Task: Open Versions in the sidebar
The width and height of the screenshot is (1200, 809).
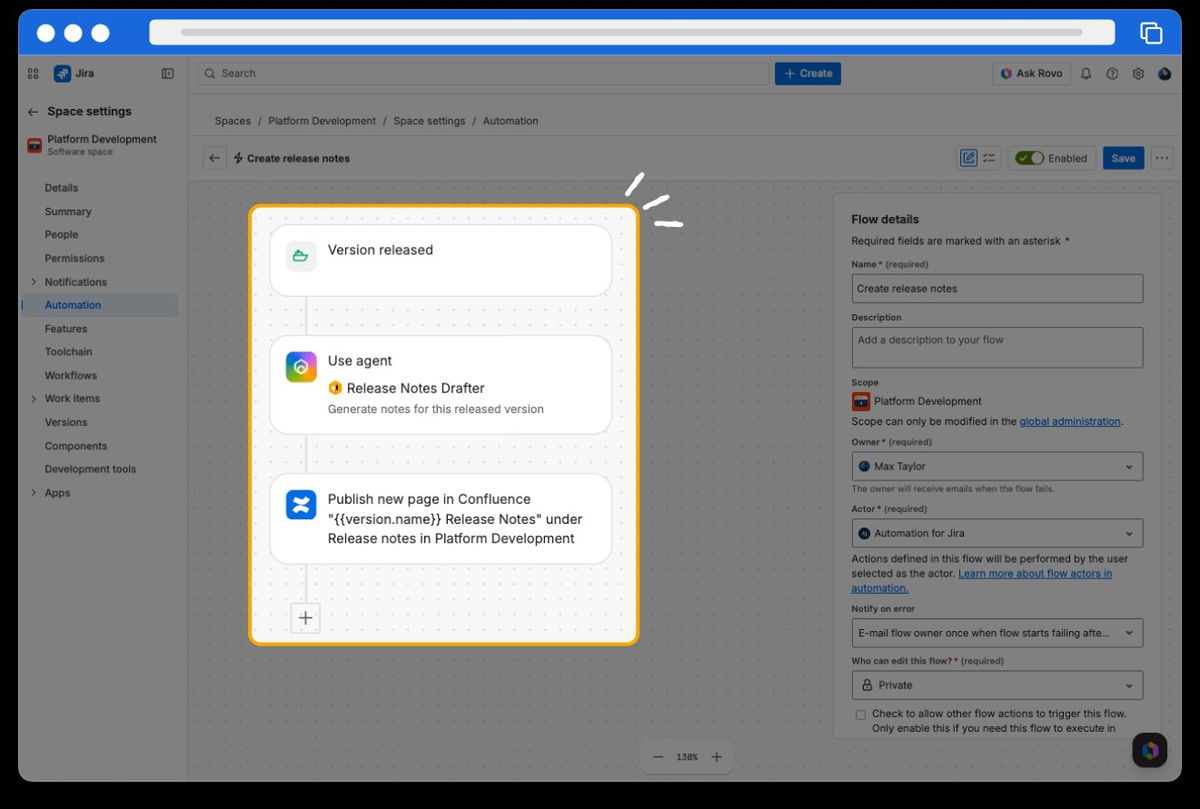Action: [66, 422]
